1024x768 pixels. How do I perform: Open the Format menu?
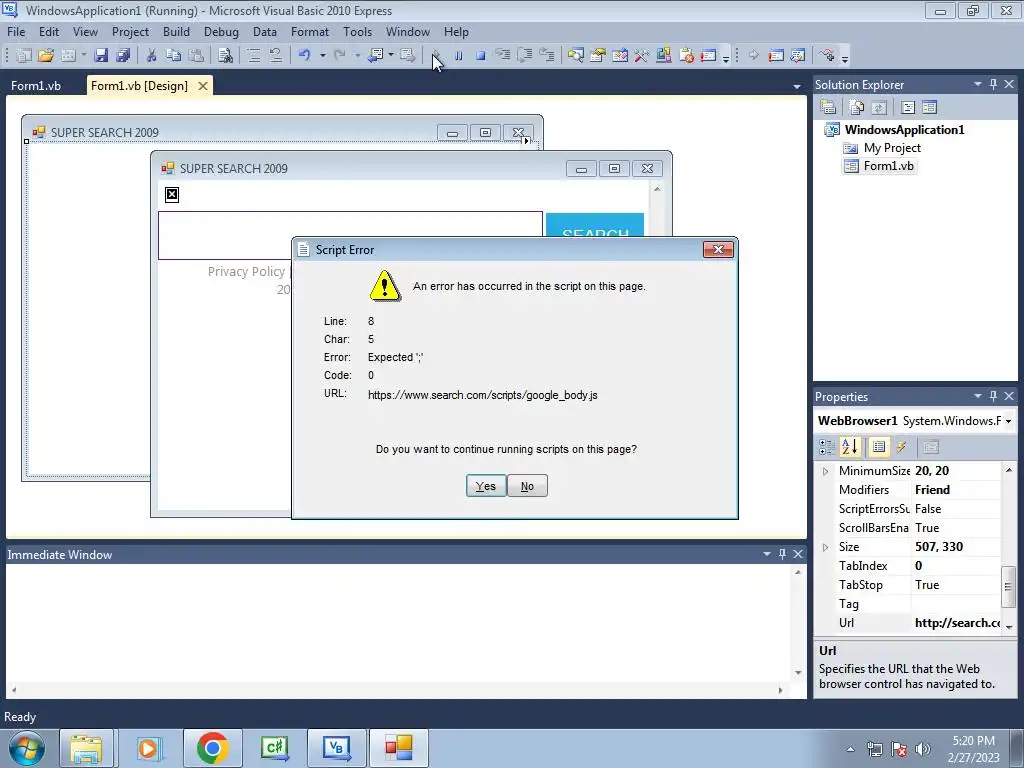click(310, 31)
